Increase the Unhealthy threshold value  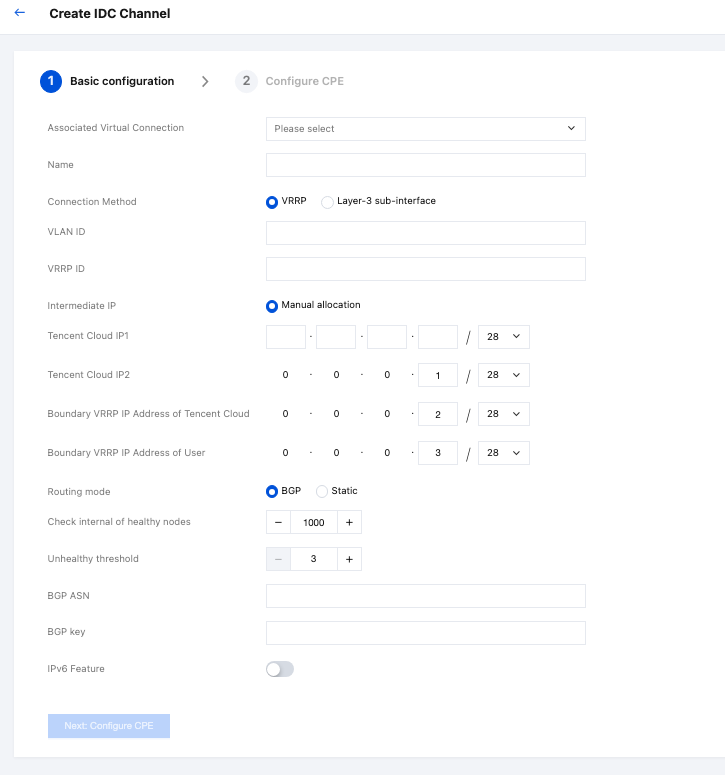point(349,559)
